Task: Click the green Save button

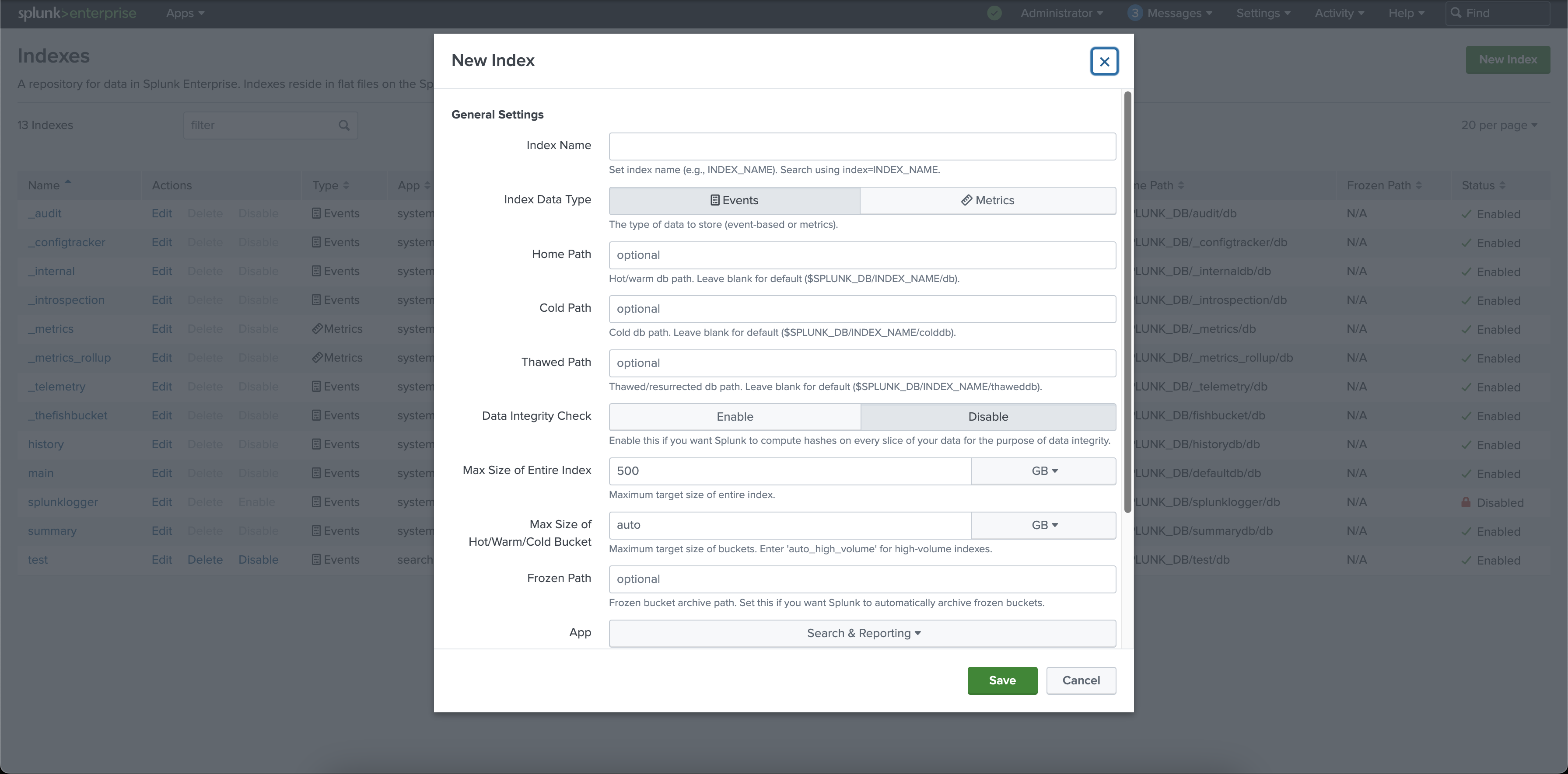Action: tap(1002, 680)
